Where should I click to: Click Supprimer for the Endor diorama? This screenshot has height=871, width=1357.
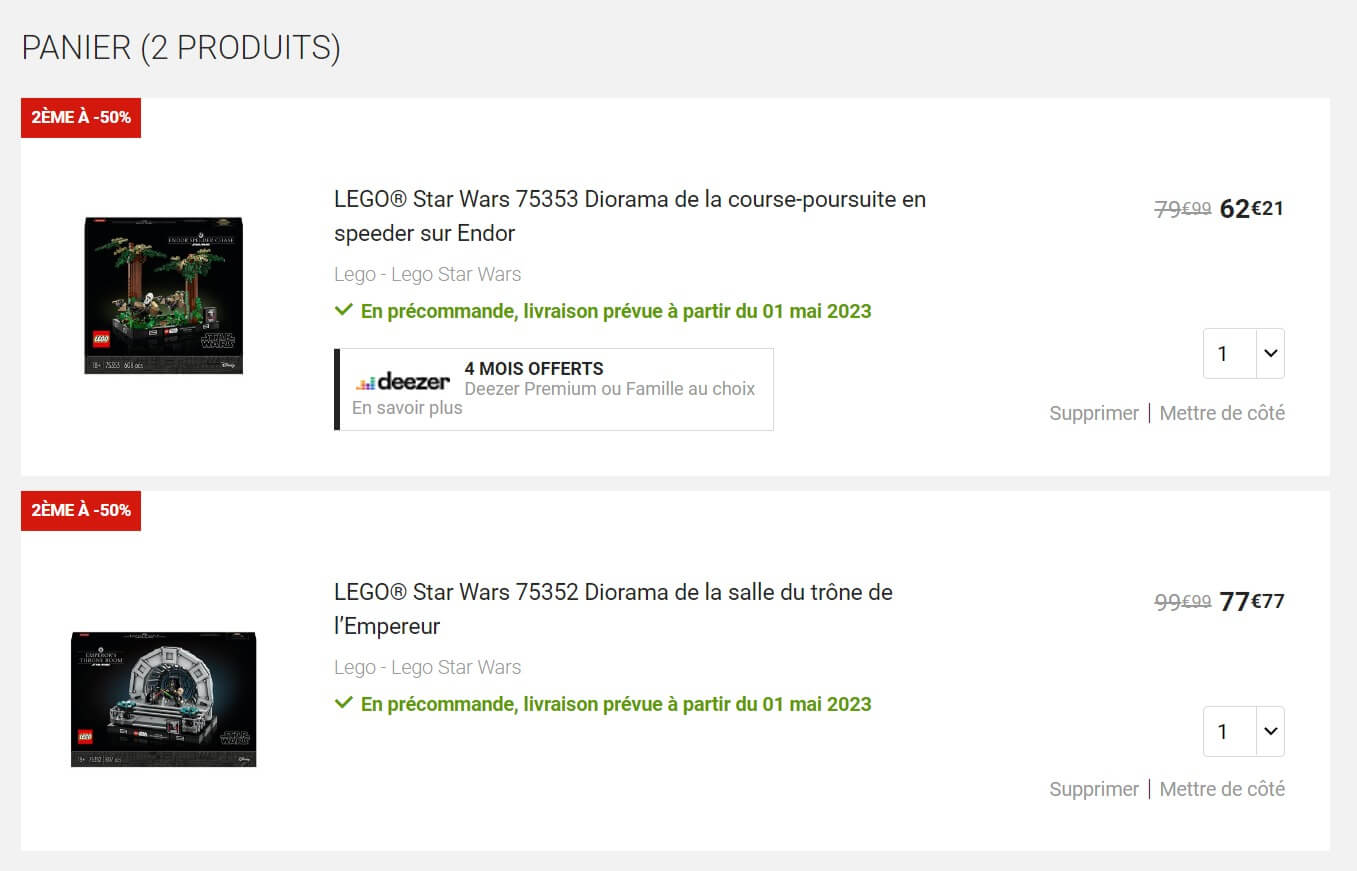click(1094, 413)
